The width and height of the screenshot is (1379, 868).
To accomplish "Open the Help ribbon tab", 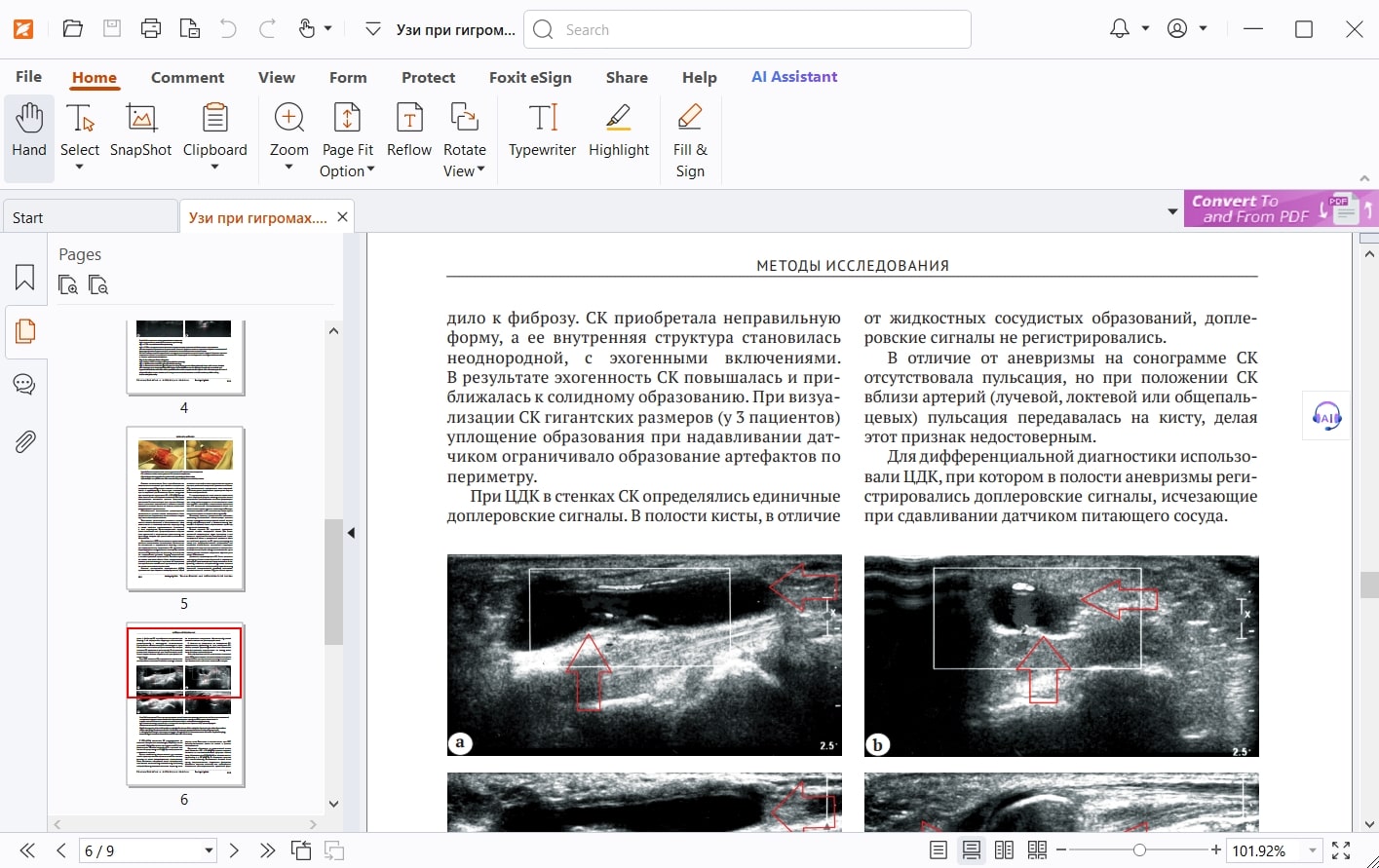I will [699, 77].
